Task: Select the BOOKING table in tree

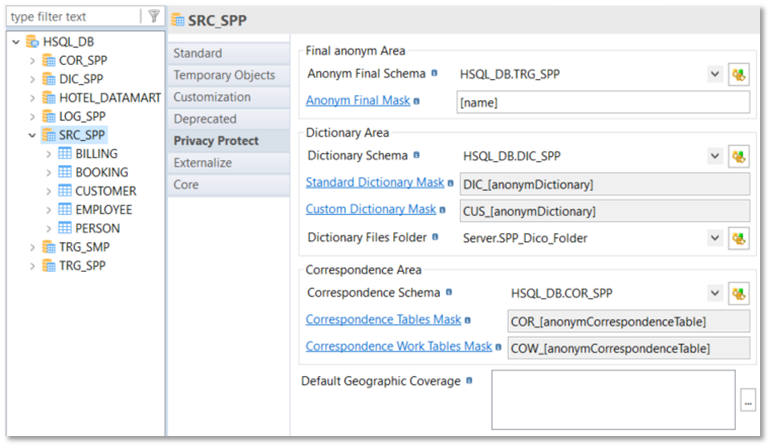Action: (x=101, y=173)
